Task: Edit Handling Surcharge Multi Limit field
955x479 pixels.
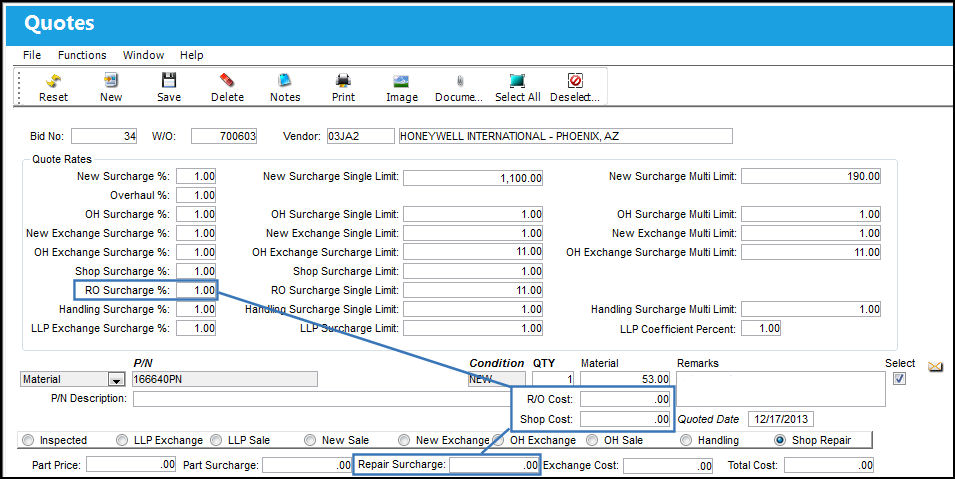Action: pos(811,309)
